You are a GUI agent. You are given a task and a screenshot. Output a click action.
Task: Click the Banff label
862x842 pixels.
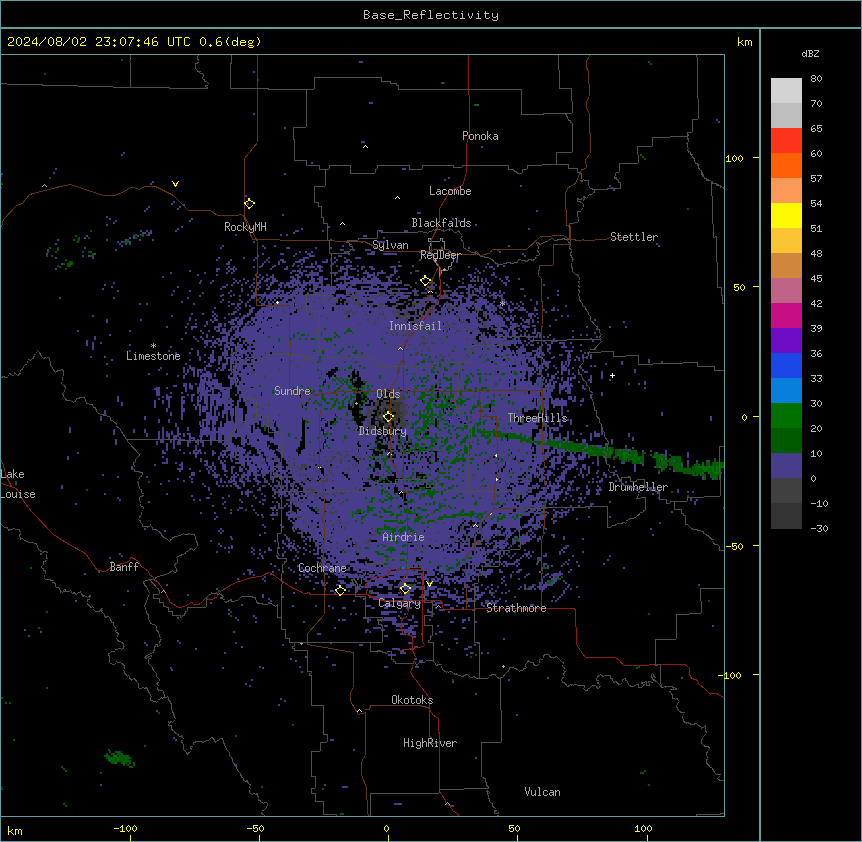(x=124, y=567)
